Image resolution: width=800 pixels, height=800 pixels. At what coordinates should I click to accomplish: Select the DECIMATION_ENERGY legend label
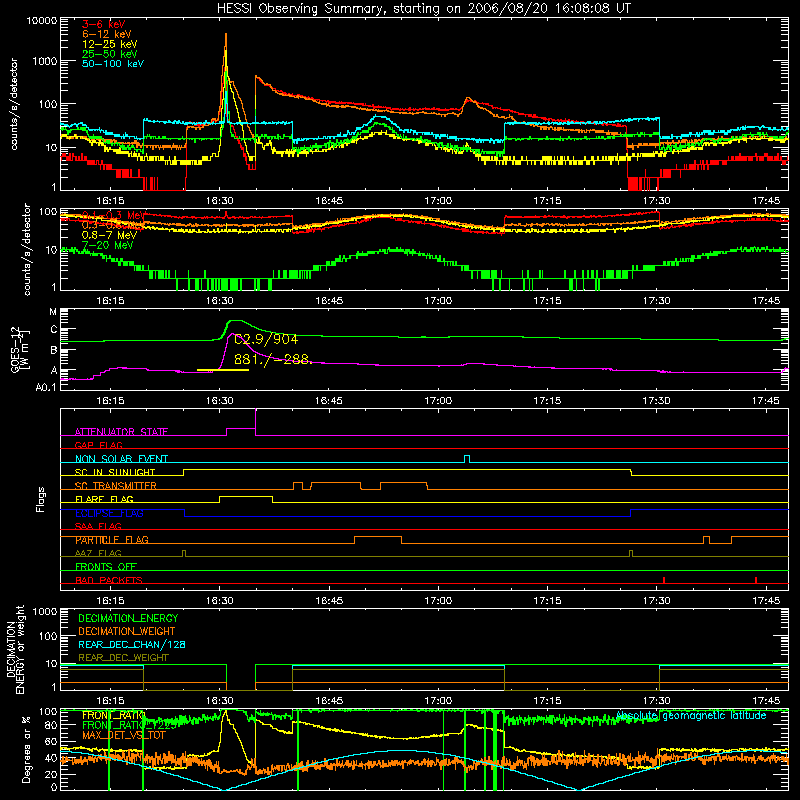coord(128,618)
